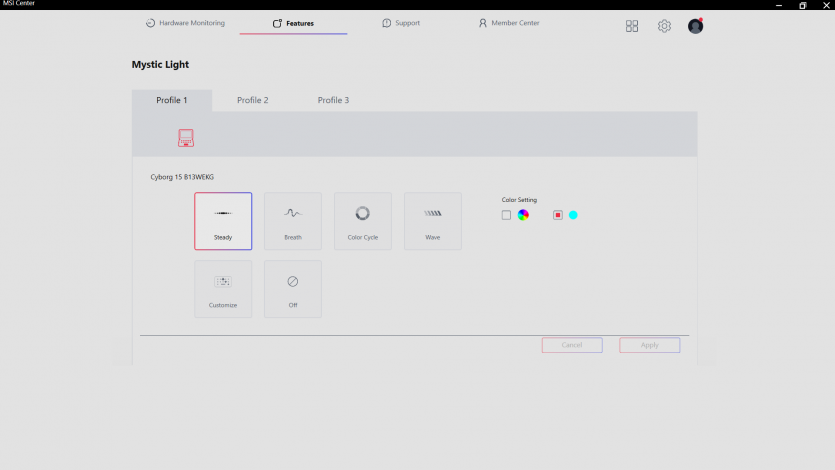Click the cyan color swatch

[573, 215]
